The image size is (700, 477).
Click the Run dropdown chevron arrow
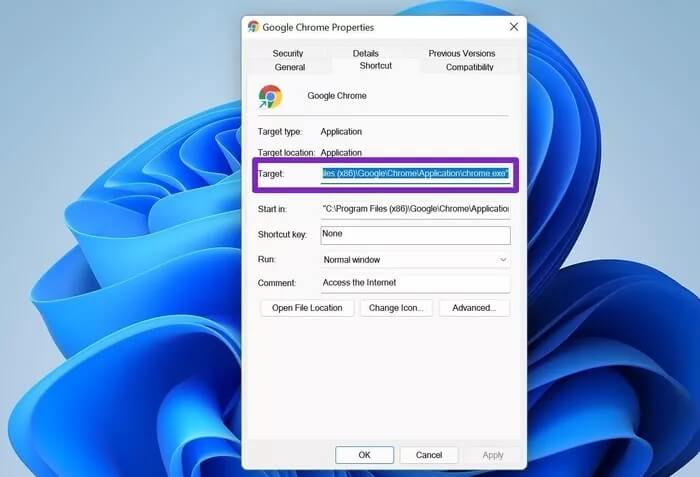point(503,259)
